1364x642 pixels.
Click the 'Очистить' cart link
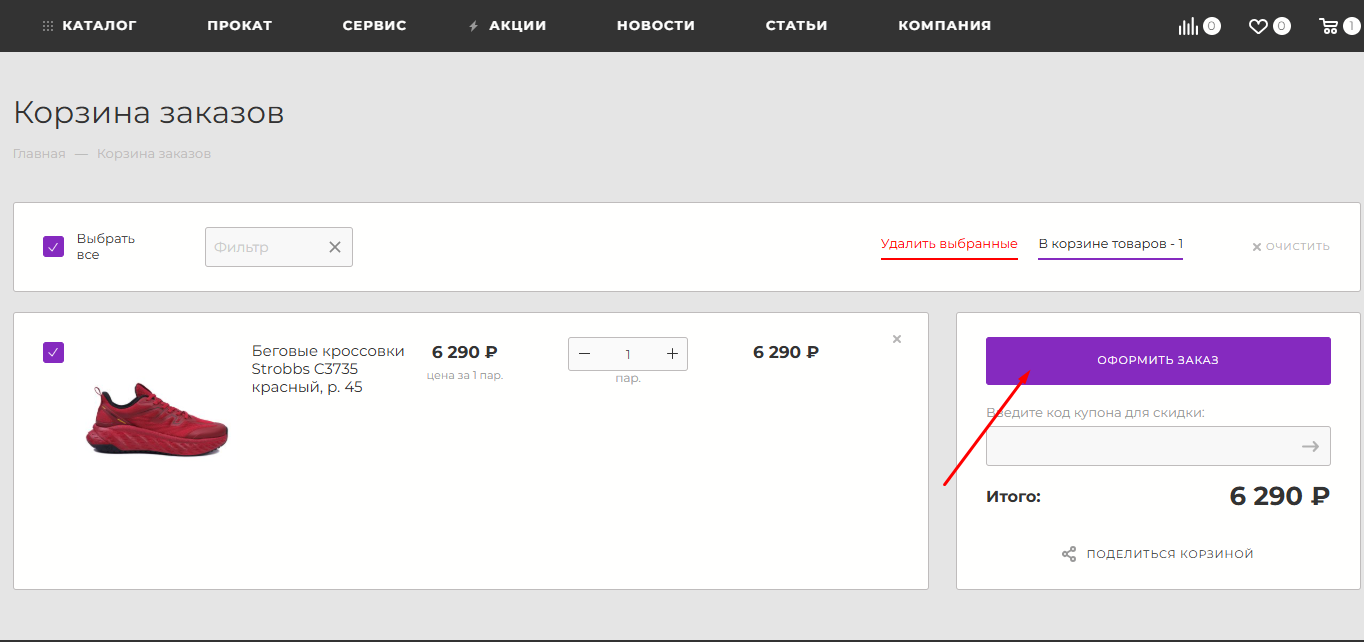pos(1291,246)
